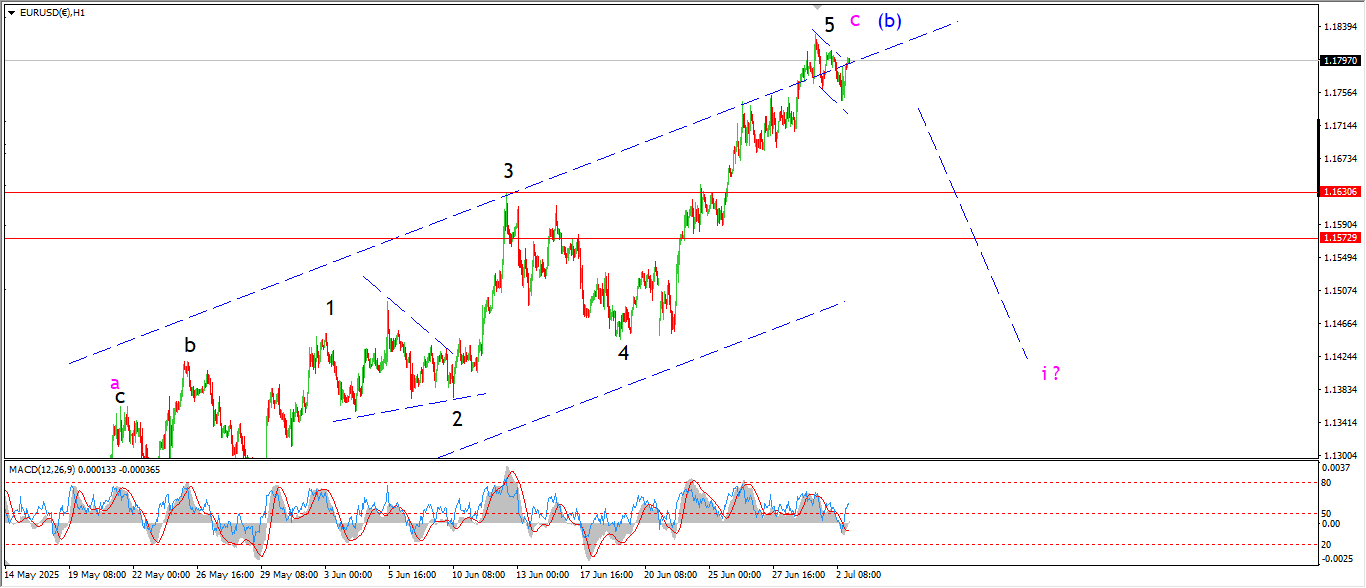Select the wave 4 label
1366x588 pixels.
coord(623,352)
